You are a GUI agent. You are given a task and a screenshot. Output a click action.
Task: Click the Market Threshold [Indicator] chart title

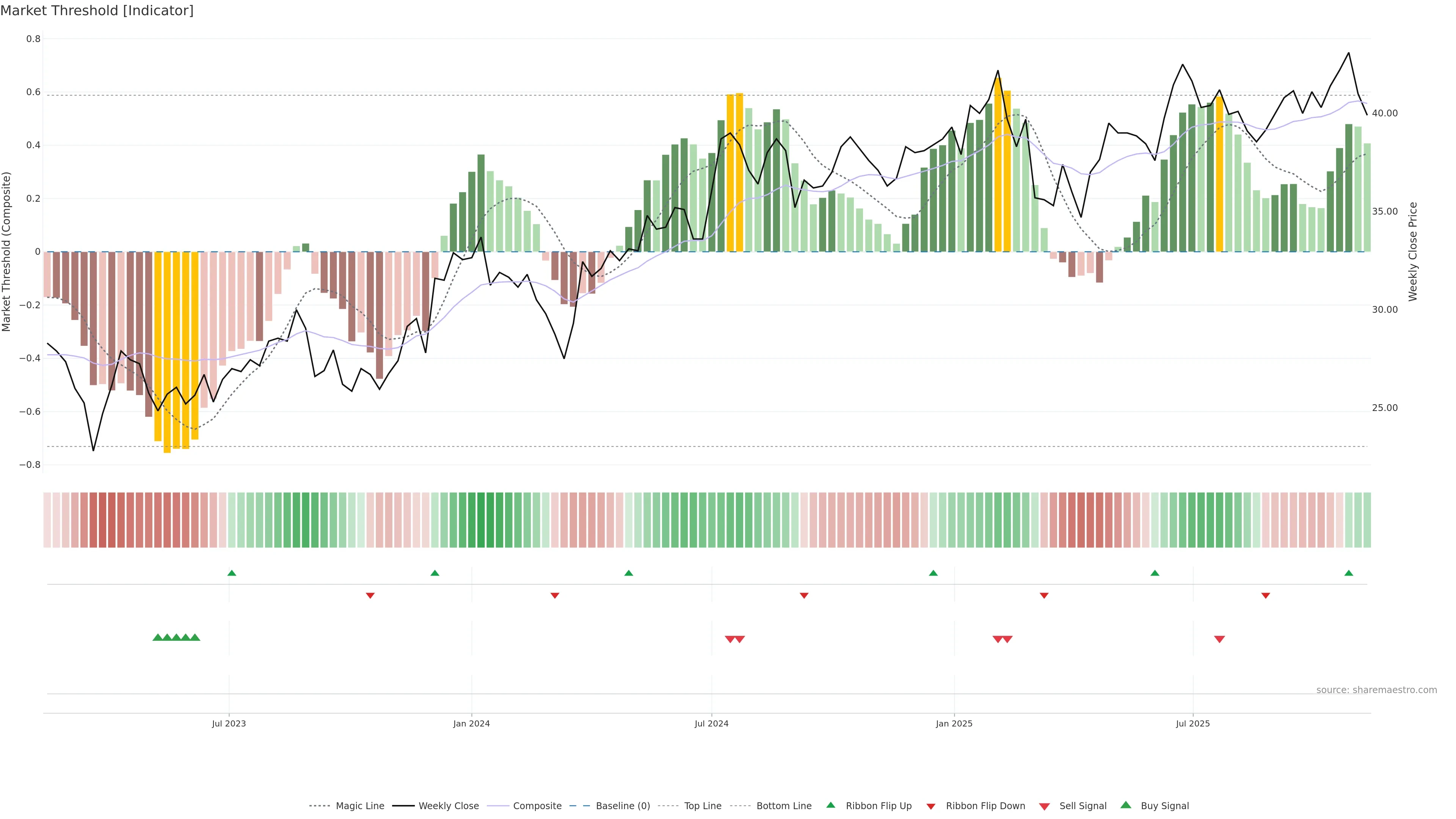97,11
